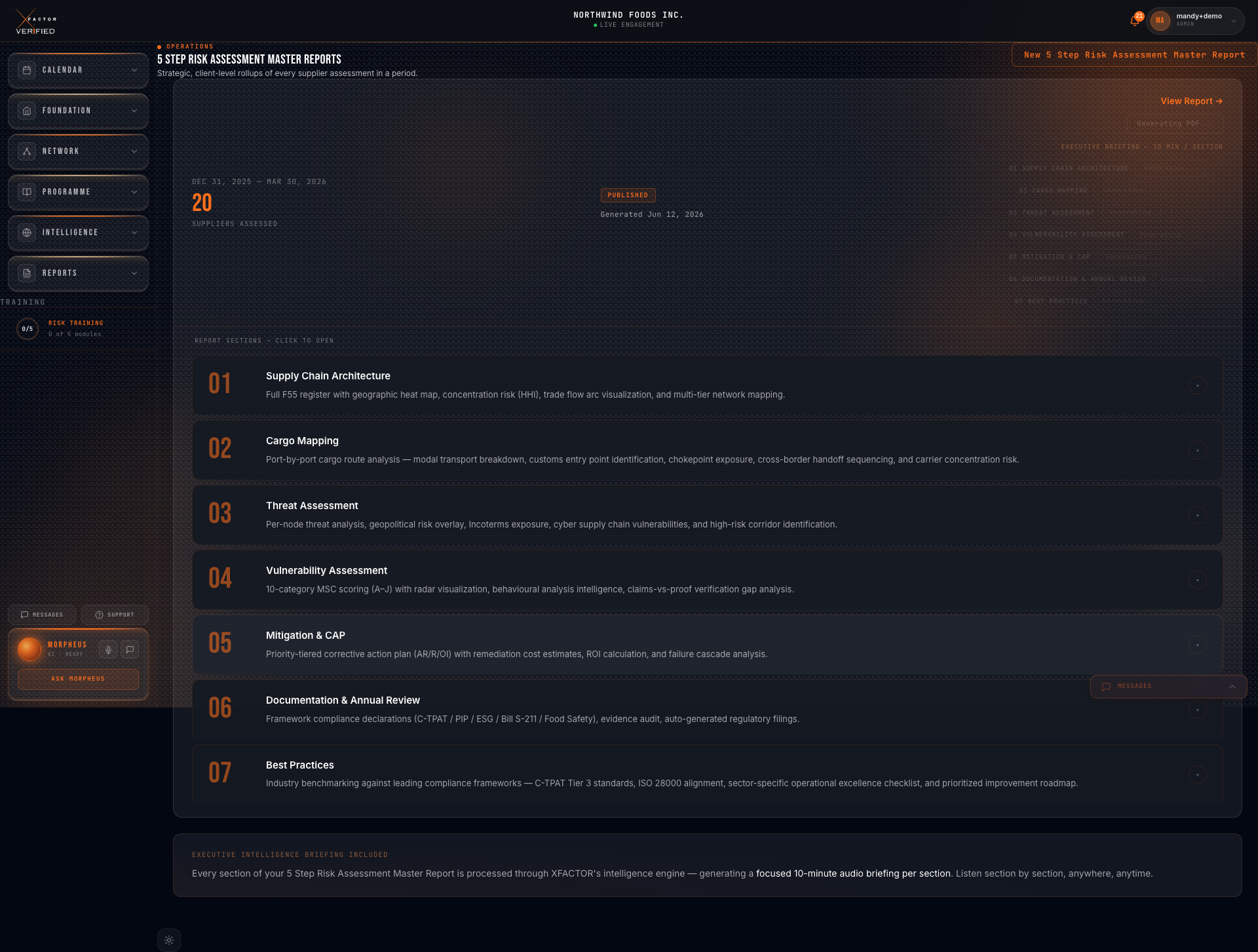Click the 0/5 training progress ring
The width and height of the screenshot is (1258, 952).
[x=28, y=329]
